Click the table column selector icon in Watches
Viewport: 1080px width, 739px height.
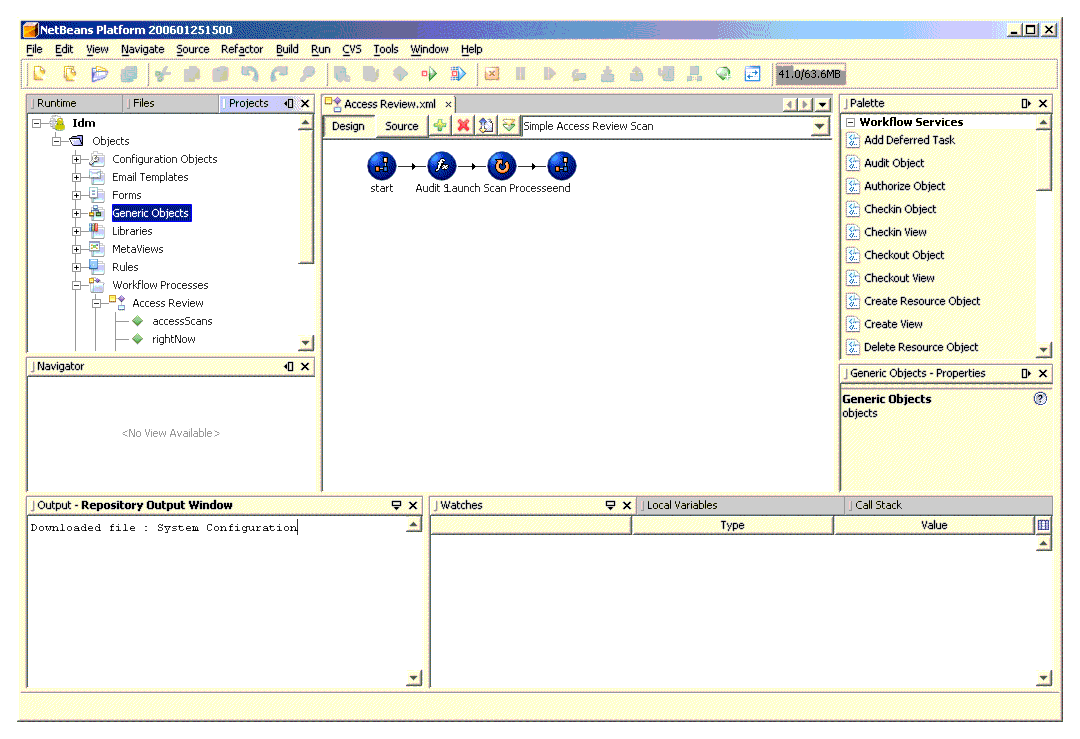pyautogui.click(x=1043, y=525)
